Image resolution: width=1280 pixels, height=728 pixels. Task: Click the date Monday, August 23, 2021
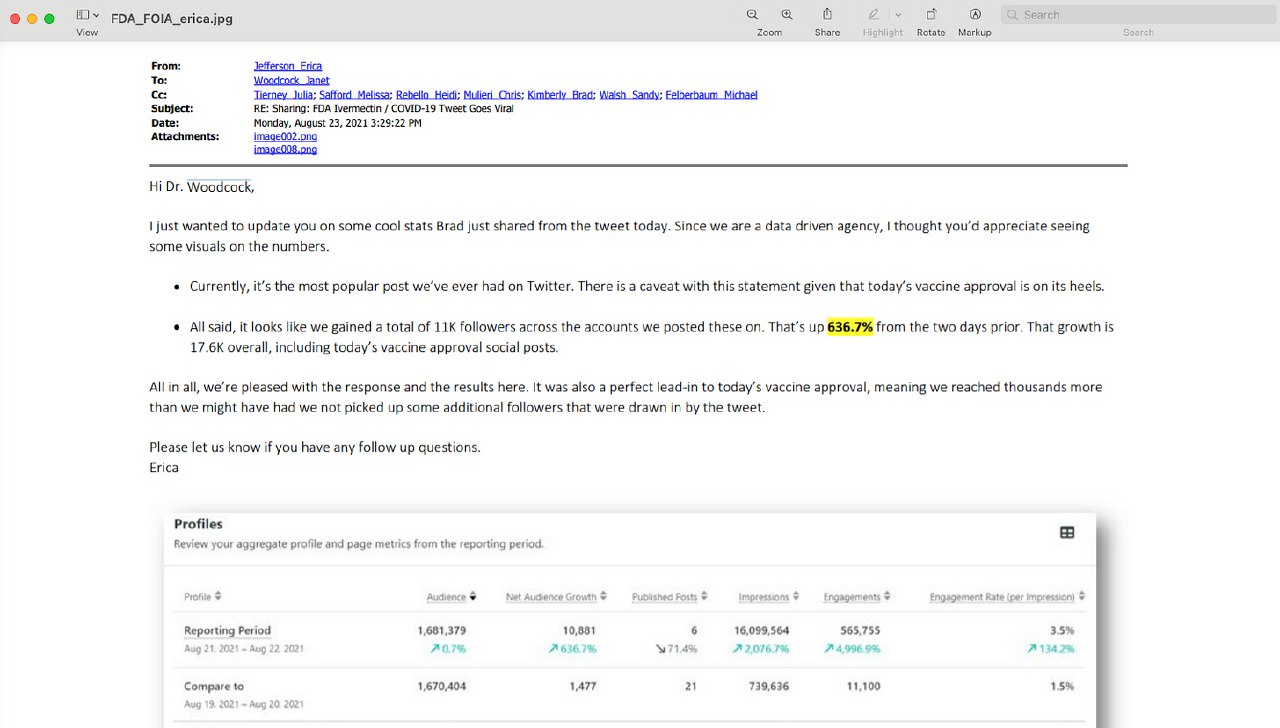[338, 123]
